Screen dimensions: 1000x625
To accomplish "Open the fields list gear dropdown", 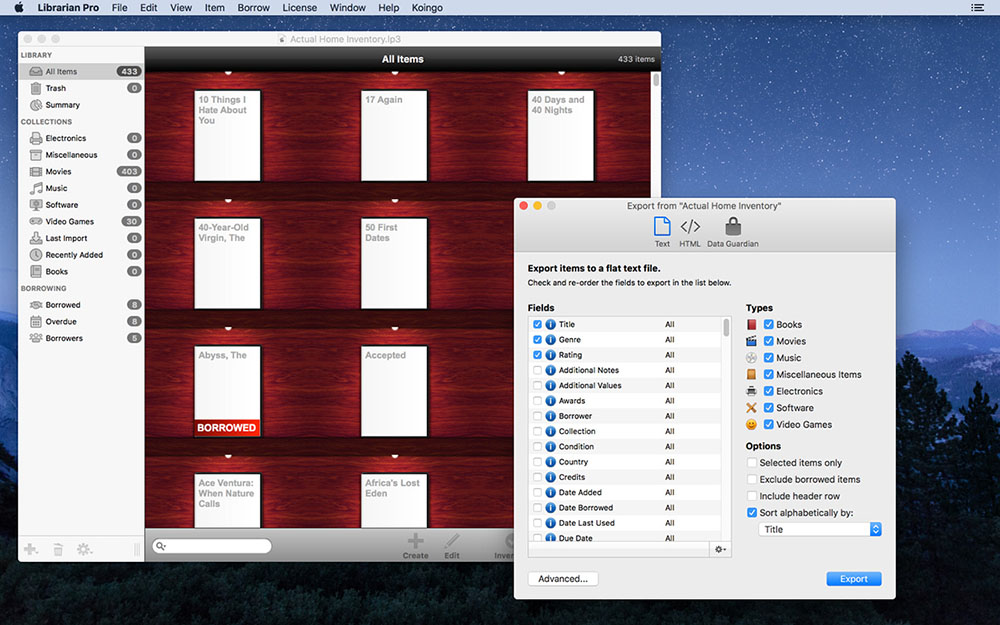I will point(720,549).
